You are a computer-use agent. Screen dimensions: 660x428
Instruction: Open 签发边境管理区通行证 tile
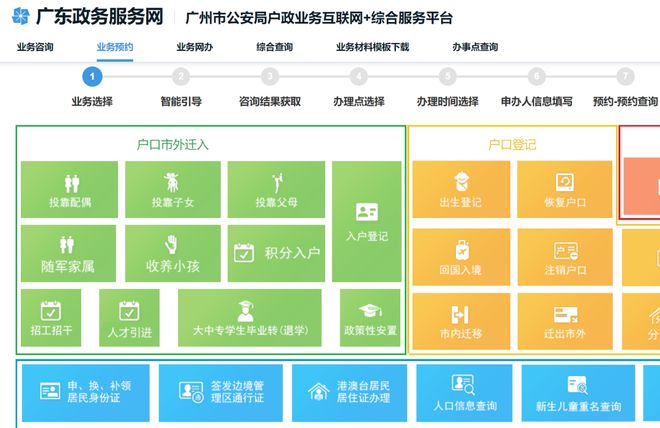pyautogui.click(x=221, y=393)
